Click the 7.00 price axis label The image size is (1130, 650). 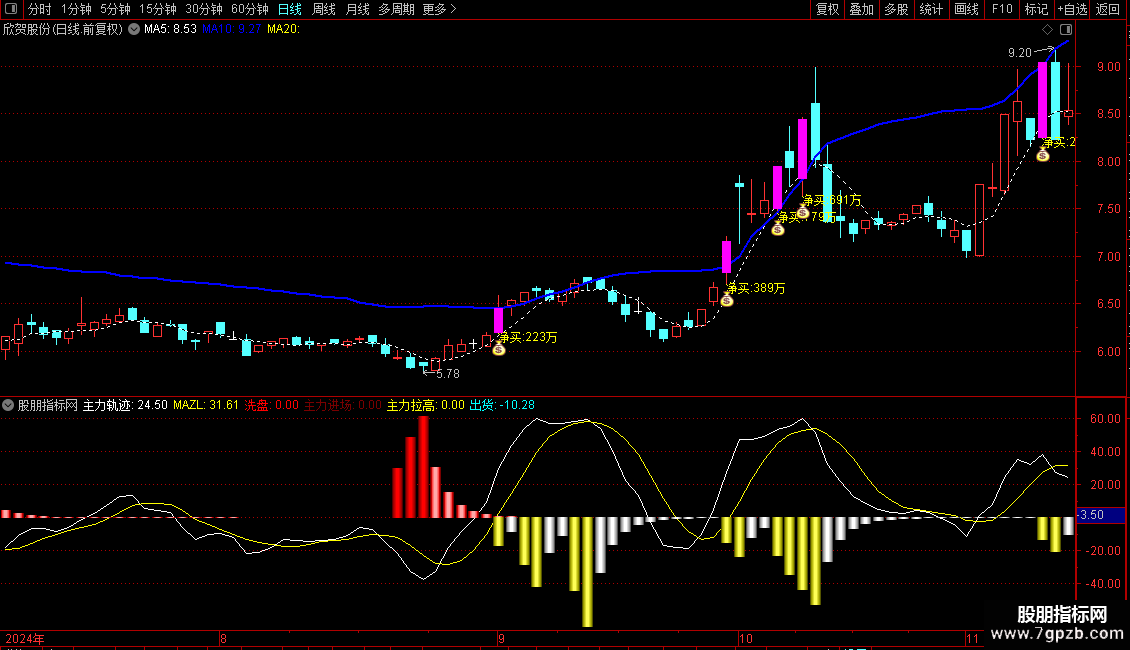coord(1108,257)
